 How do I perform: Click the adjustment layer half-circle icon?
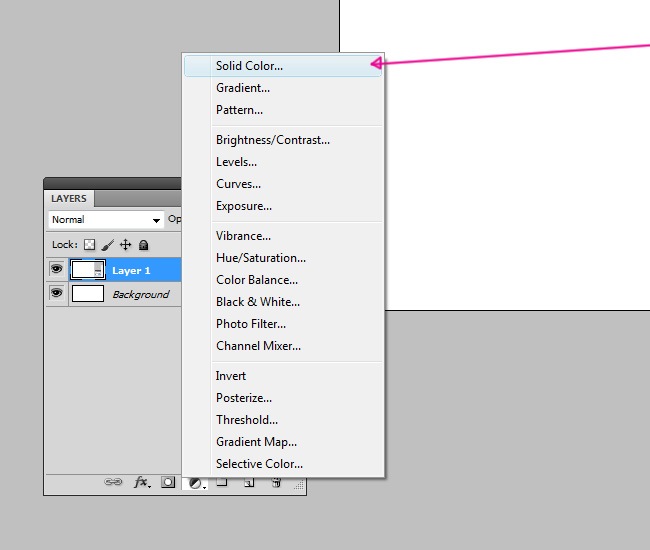pyautogui.click(x=197, y=483)
